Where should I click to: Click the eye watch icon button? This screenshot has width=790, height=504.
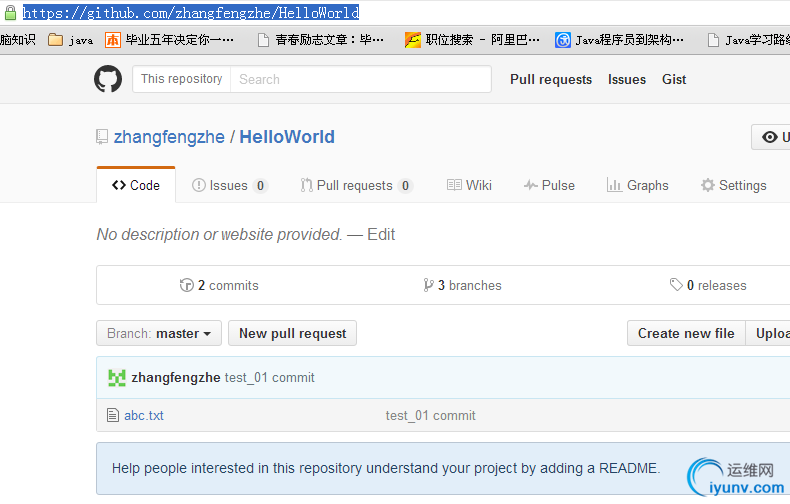click(771, 137)
